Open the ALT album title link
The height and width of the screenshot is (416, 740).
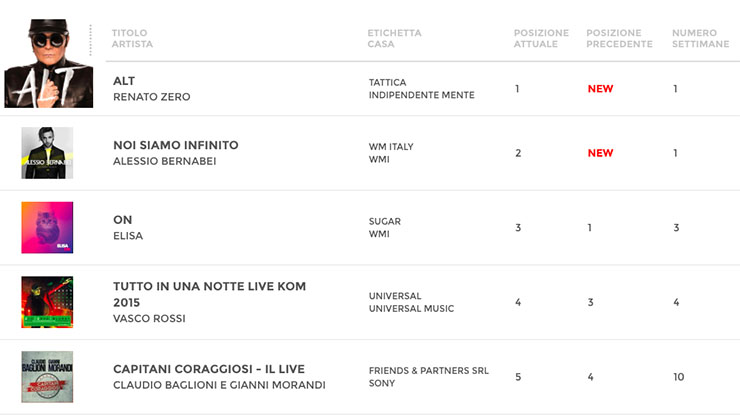coord(124,81)
